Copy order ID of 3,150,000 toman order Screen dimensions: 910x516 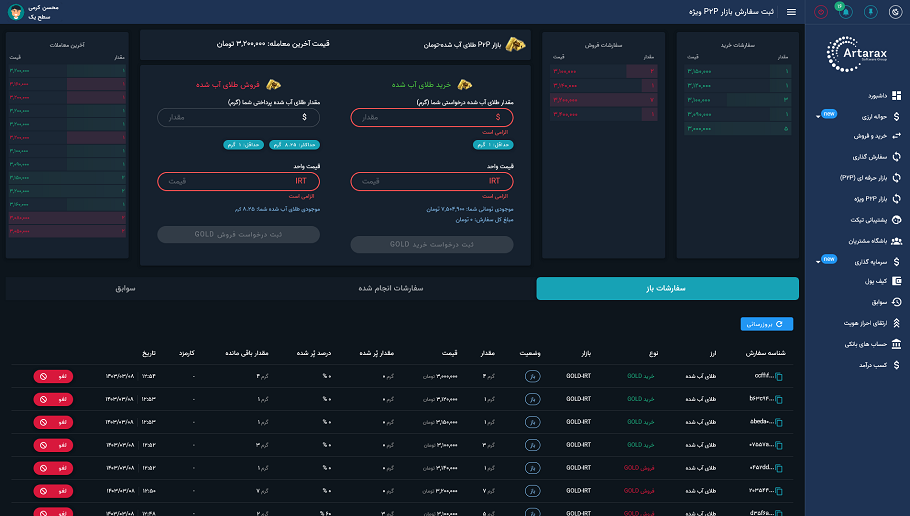point(779,423)
